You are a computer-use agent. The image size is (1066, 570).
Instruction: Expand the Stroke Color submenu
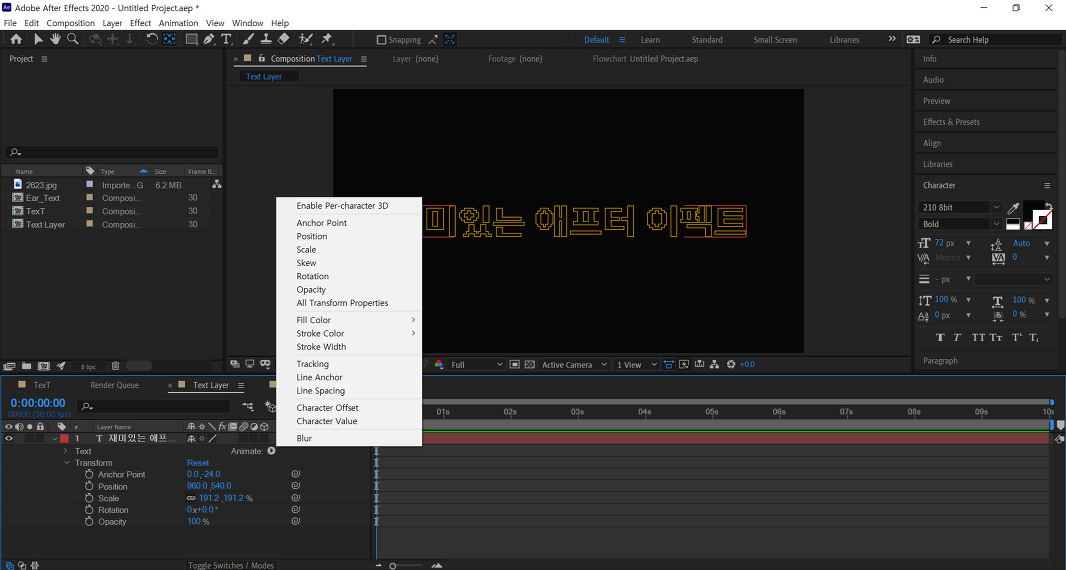tap(349, 333)
